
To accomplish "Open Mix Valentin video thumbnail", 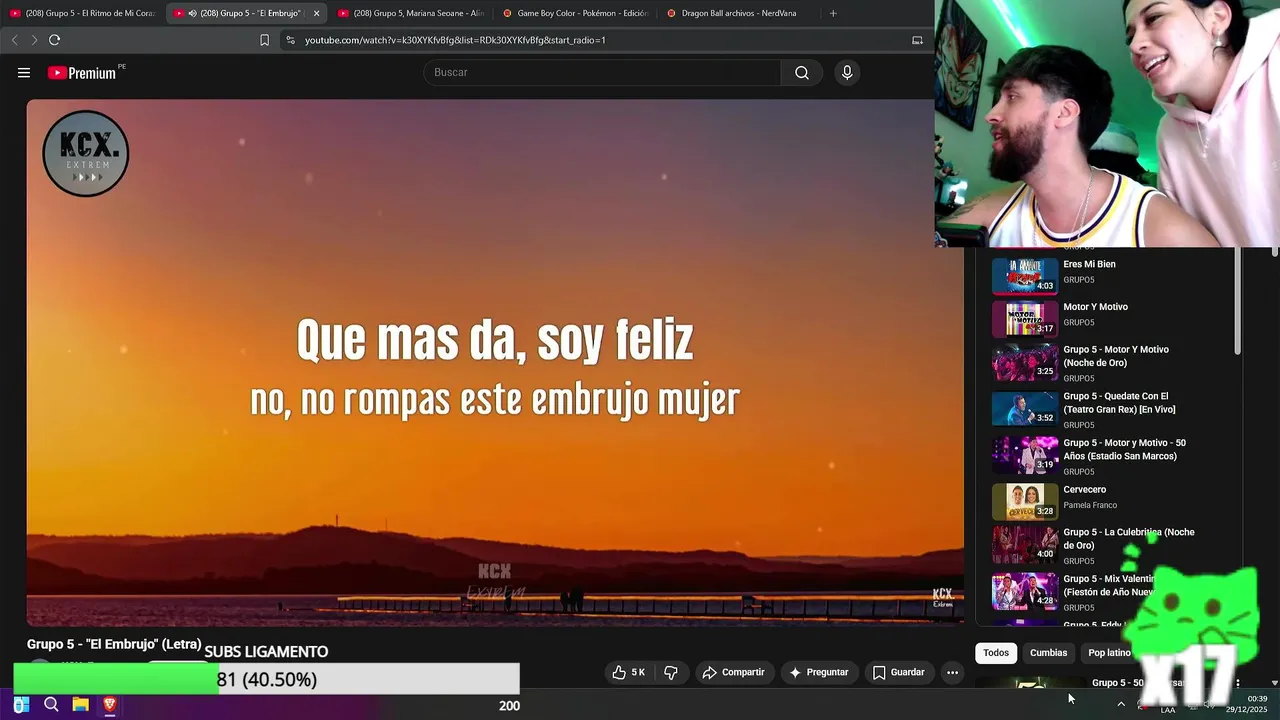I will pyautogui.click(x=1025, y=591).
